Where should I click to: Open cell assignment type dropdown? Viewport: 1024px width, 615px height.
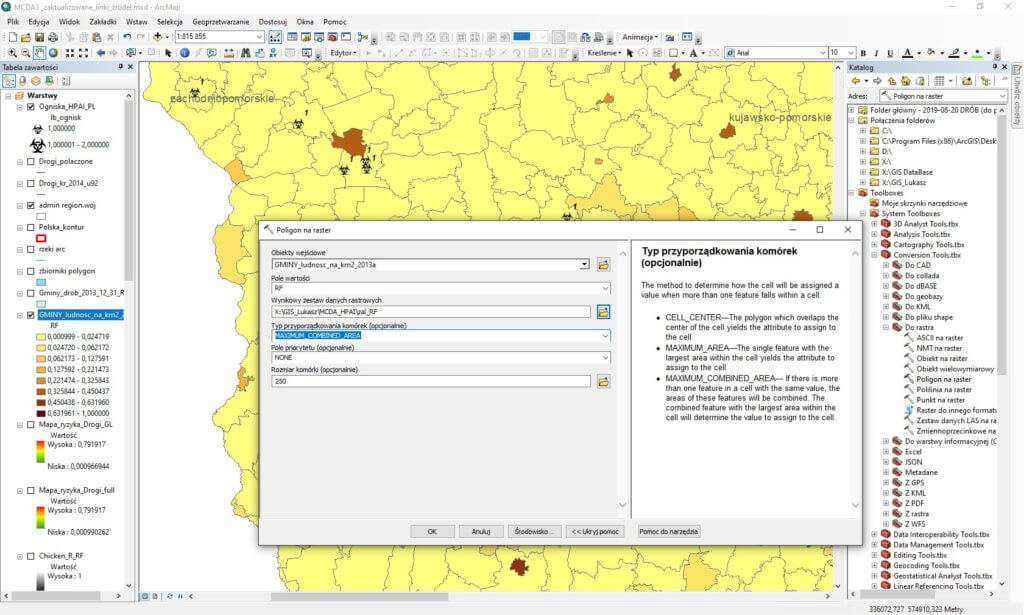(x=605, y=336)
